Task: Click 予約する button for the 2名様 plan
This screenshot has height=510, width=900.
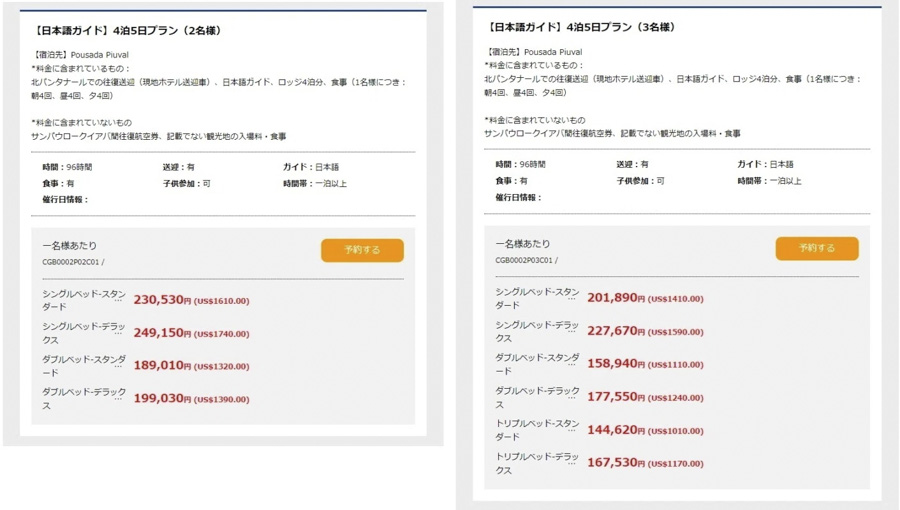Action: click(x=362, y=250)
